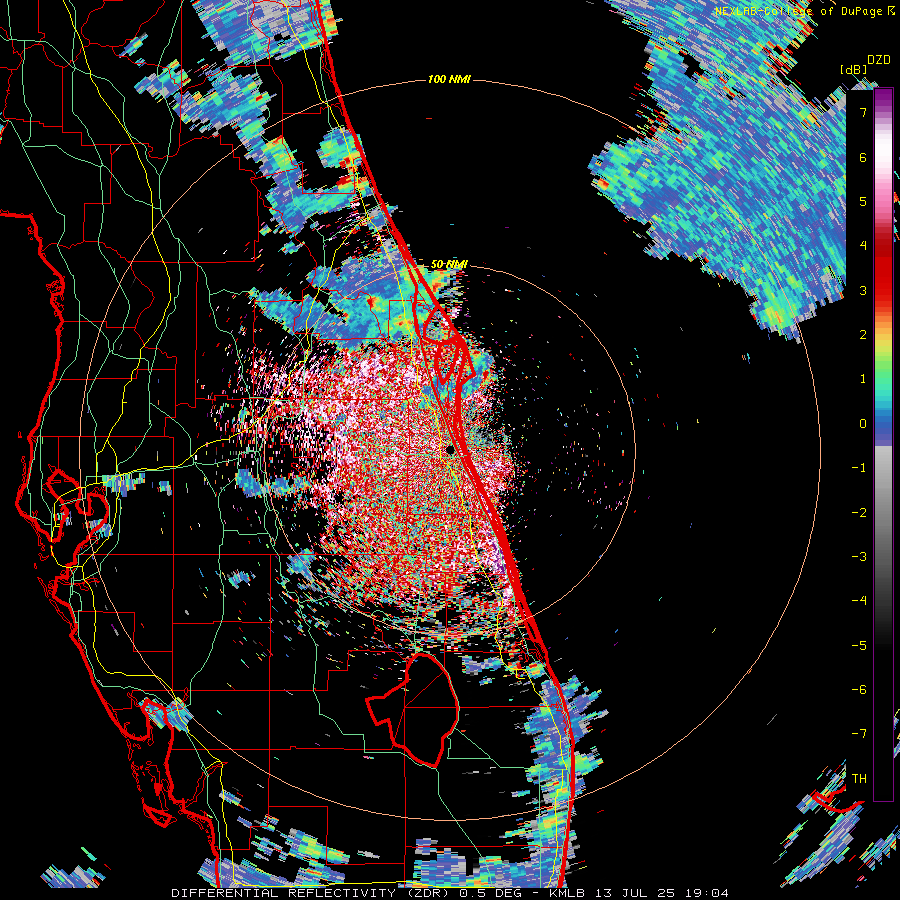This screenshot has height=900, width=900.
Task: Click the "6" value on the dB scale
Action: 863,157
